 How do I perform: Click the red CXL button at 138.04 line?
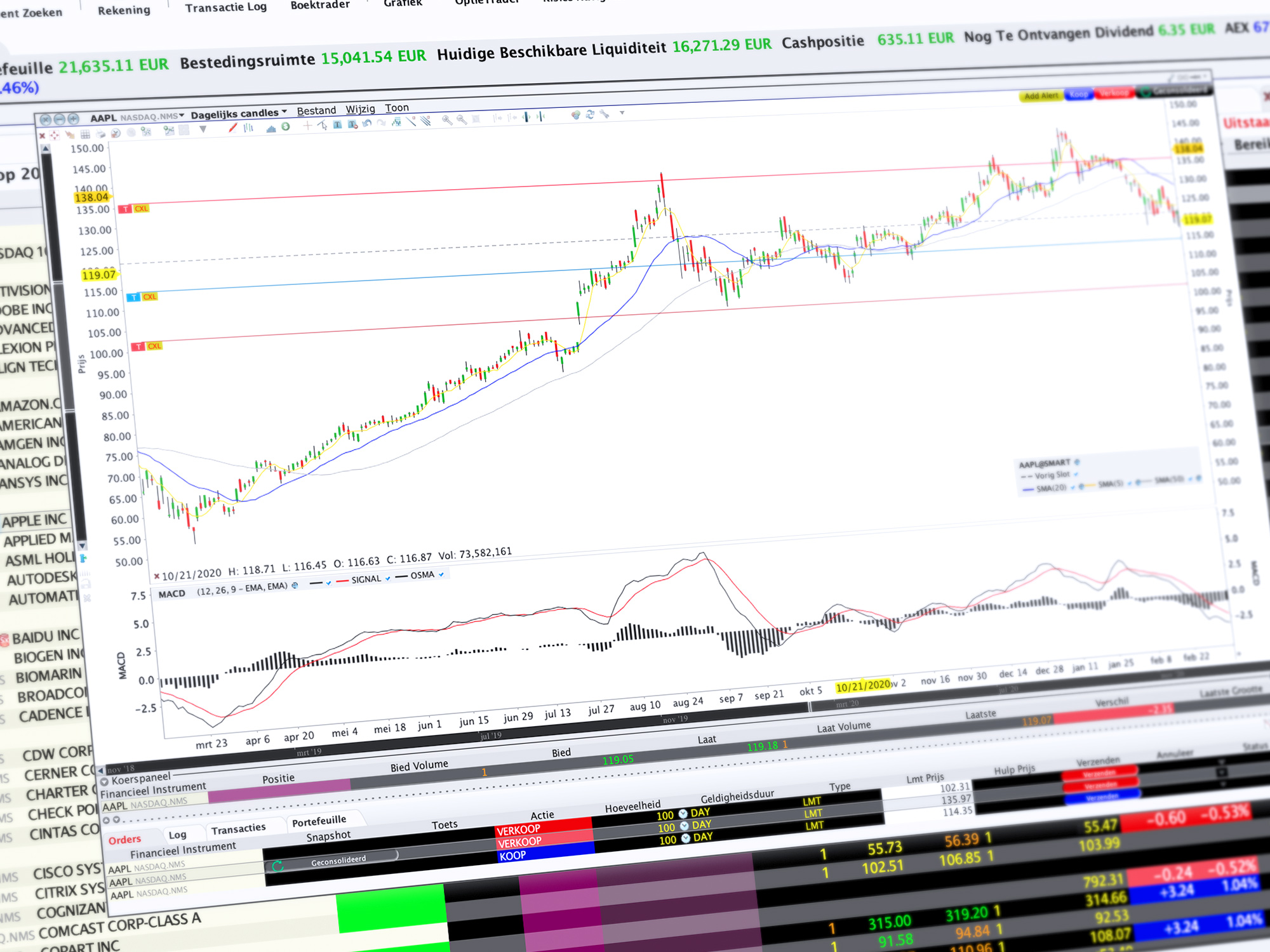click(x=141, y=208)
